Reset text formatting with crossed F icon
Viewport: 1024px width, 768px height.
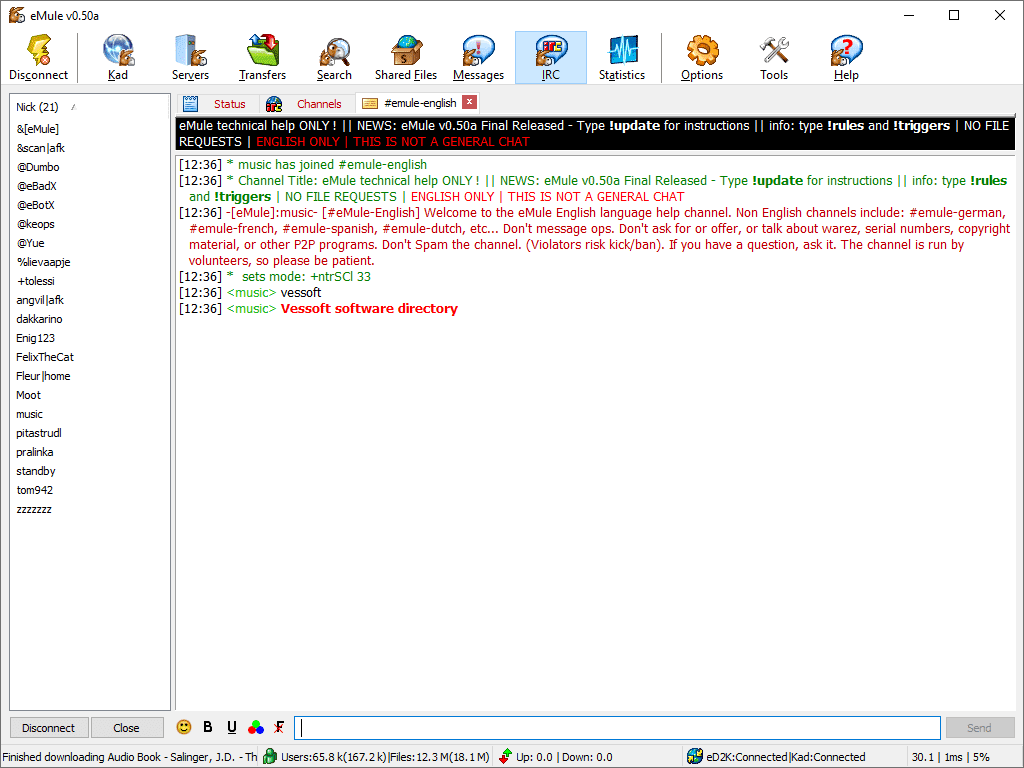coord(280,727)
